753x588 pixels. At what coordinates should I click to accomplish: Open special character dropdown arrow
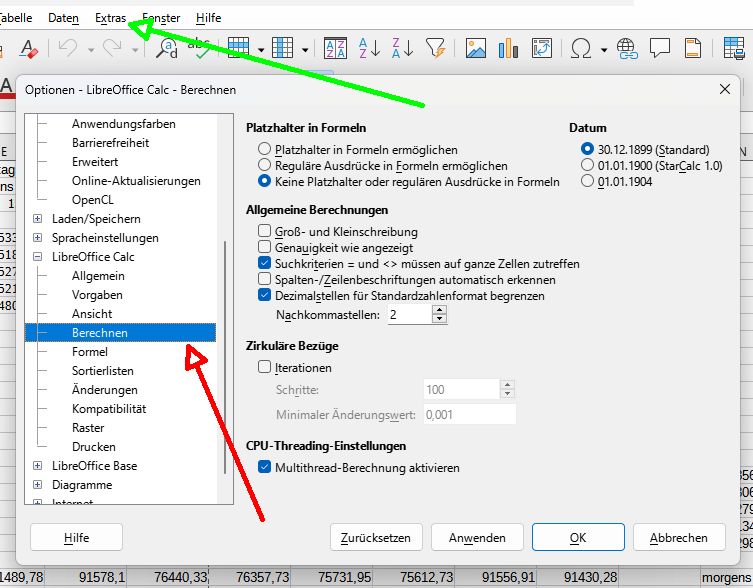[604, 49]
